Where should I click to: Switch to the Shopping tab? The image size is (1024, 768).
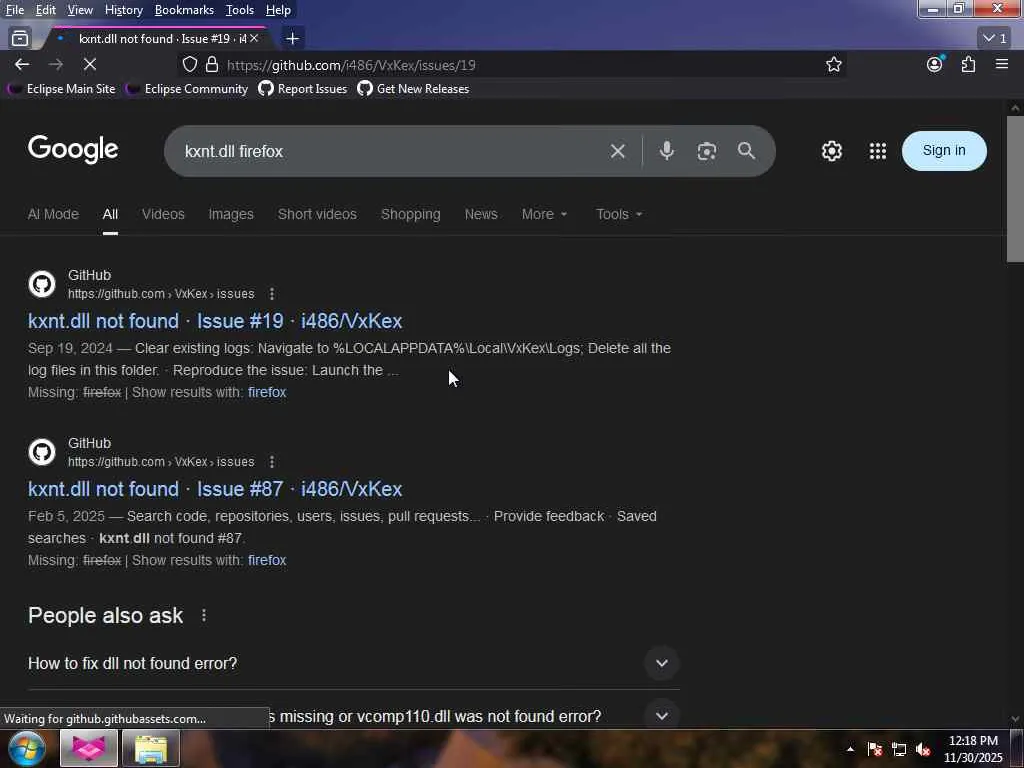pyautogui.click(x=411, y=214)
